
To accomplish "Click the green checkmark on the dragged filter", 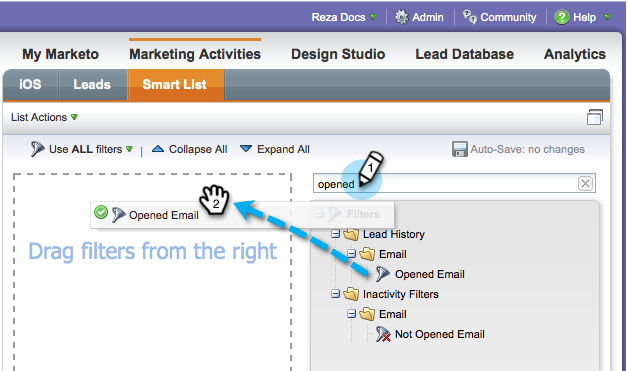I will pyautogui.click(x=101, y=212).
